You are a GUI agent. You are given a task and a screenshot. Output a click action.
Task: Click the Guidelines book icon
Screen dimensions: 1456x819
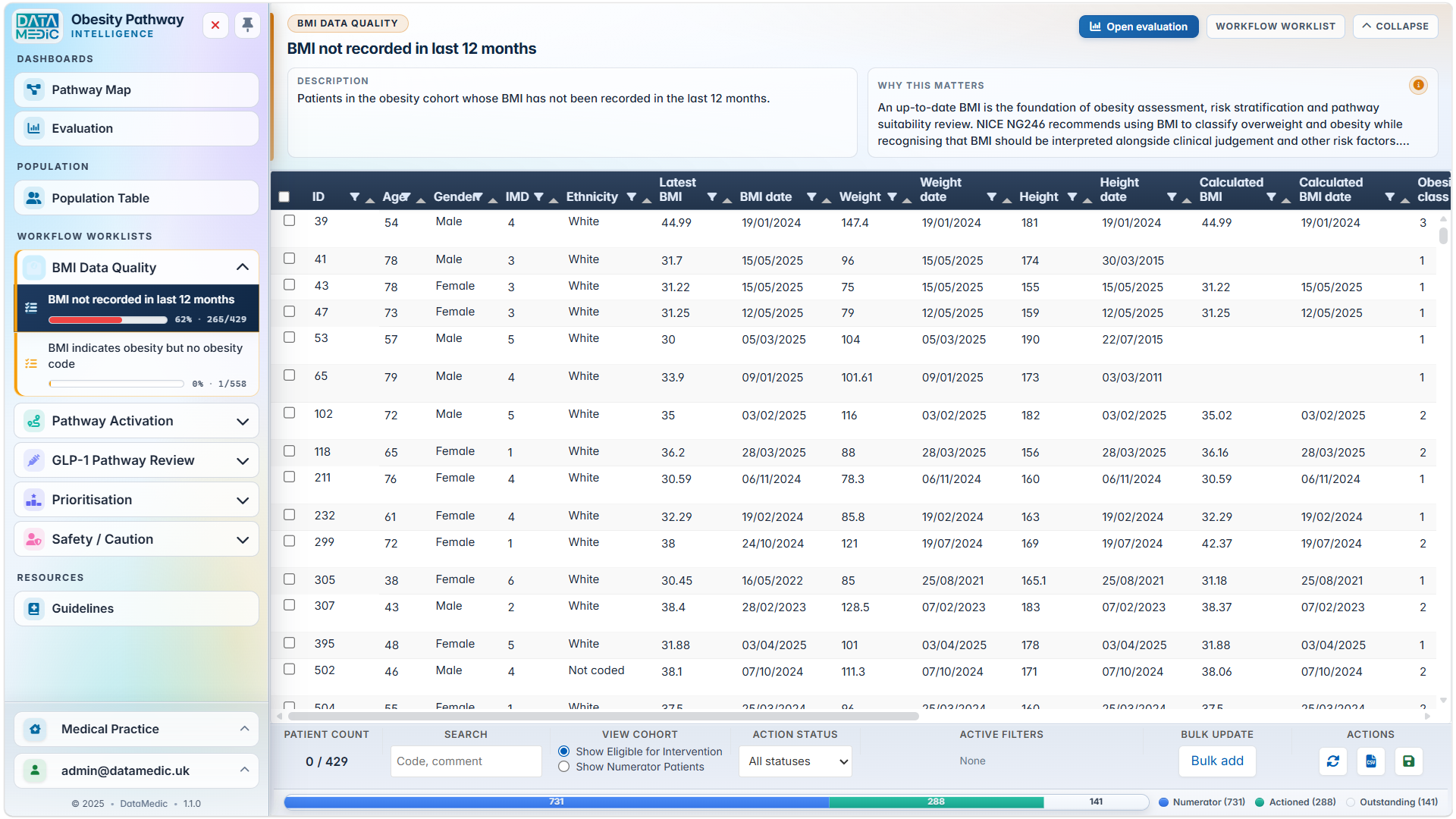[34, 608]
